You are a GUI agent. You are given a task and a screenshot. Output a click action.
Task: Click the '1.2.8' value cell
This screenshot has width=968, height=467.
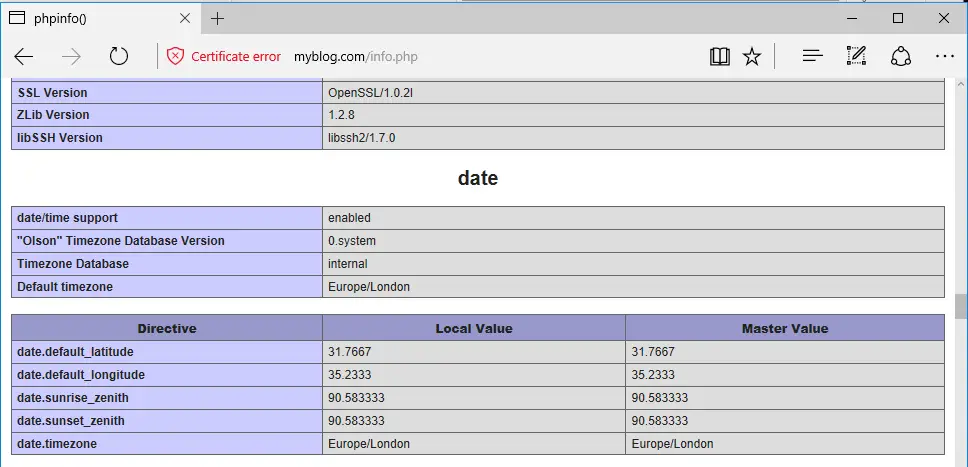(x=633, y=115)
